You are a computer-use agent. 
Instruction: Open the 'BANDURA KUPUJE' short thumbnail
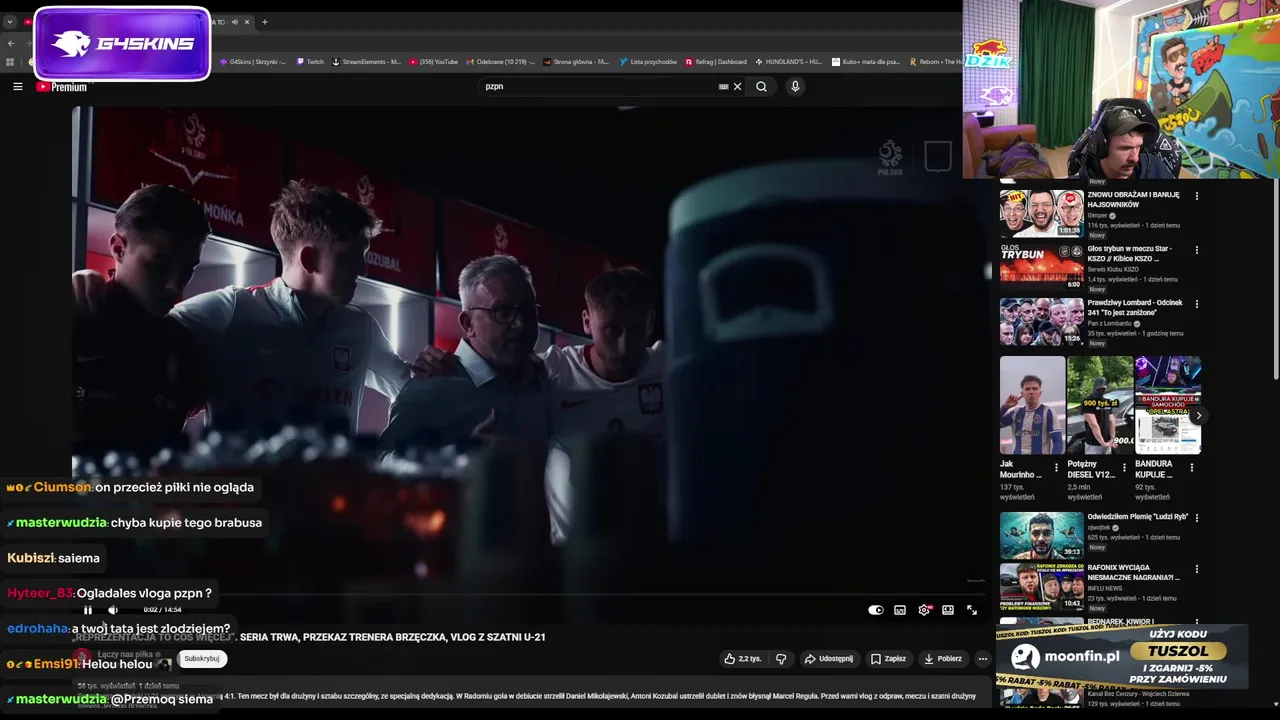[1168, 405]
